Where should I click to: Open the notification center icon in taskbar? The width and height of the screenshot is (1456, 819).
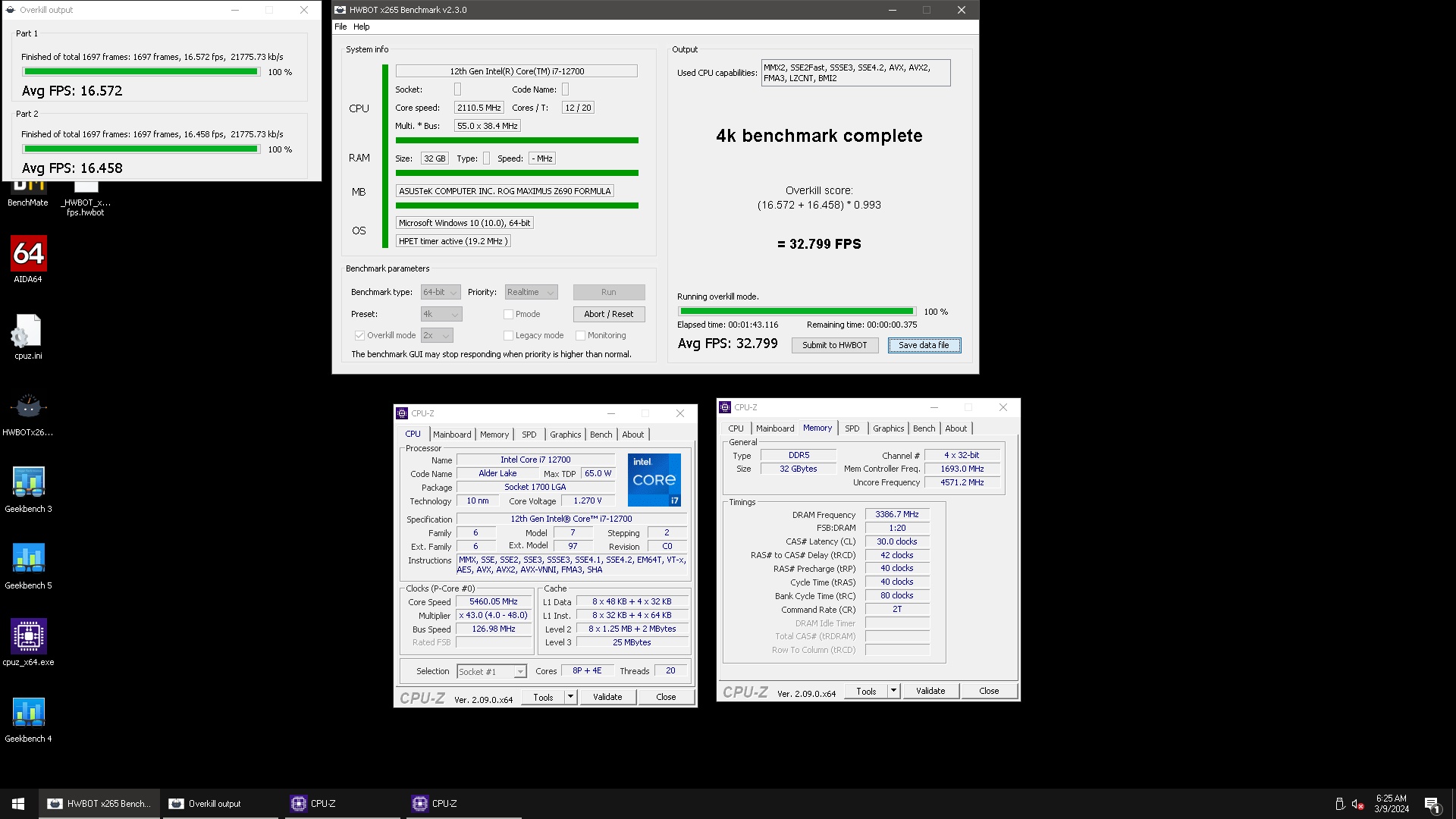[1432, 805]
